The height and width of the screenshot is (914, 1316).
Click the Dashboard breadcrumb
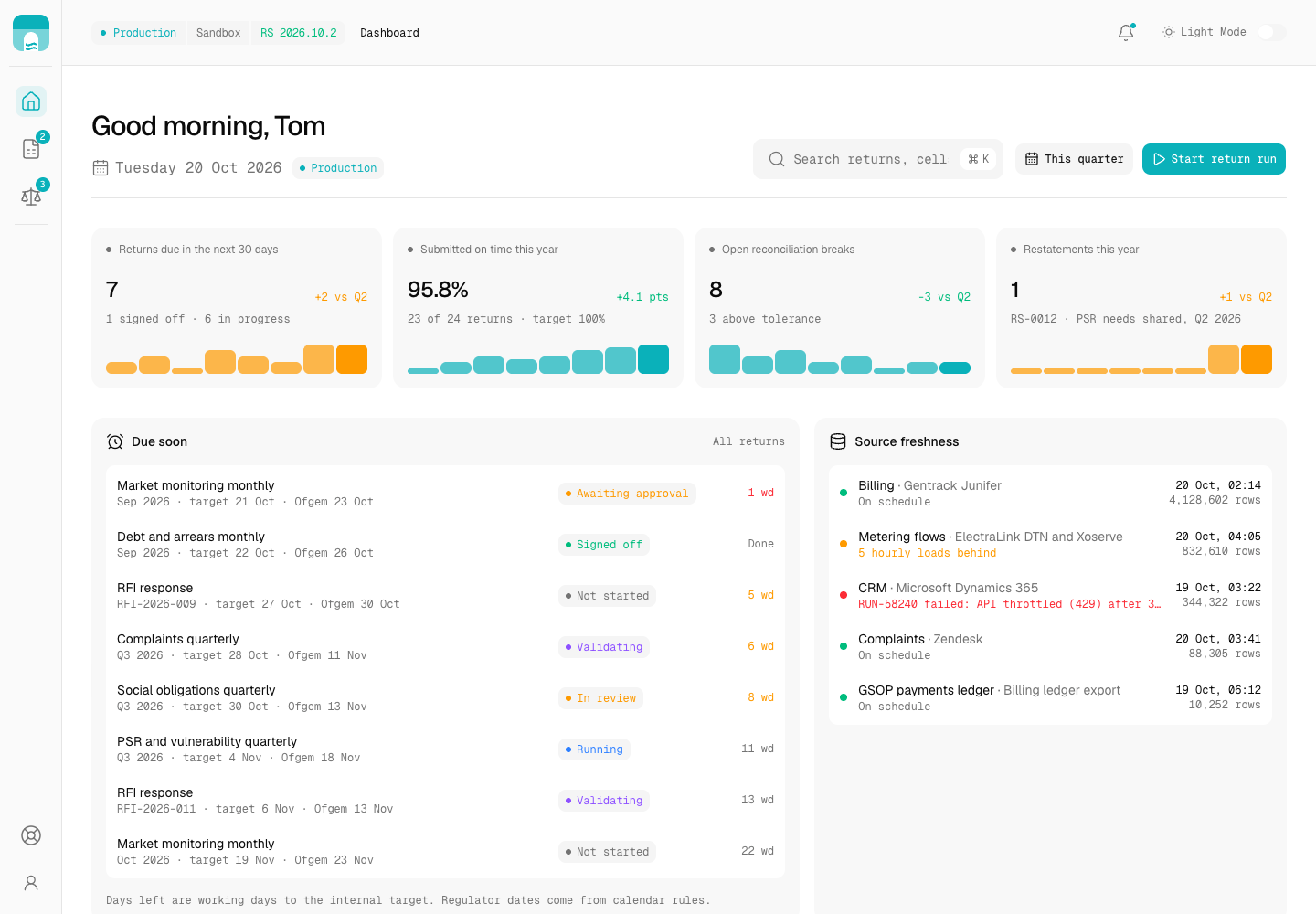[x=389, y=33]
